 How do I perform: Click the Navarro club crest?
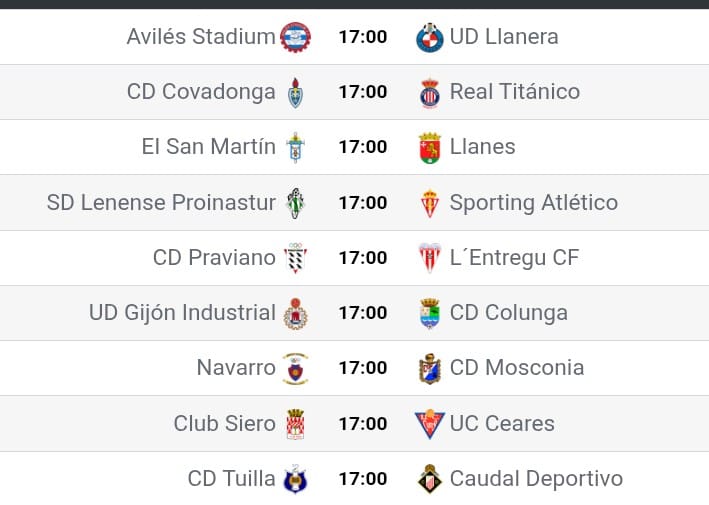(x=295, y=369)
